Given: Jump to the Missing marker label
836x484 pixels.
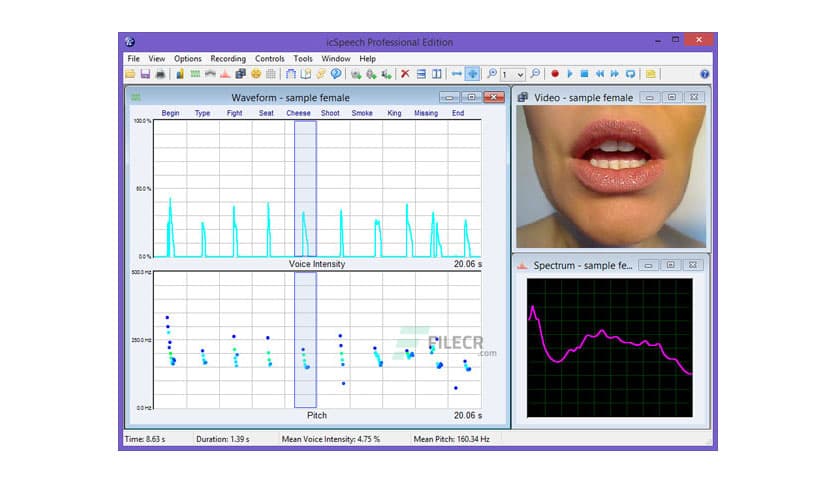Looking at the screenshot, I should [426, 113].
